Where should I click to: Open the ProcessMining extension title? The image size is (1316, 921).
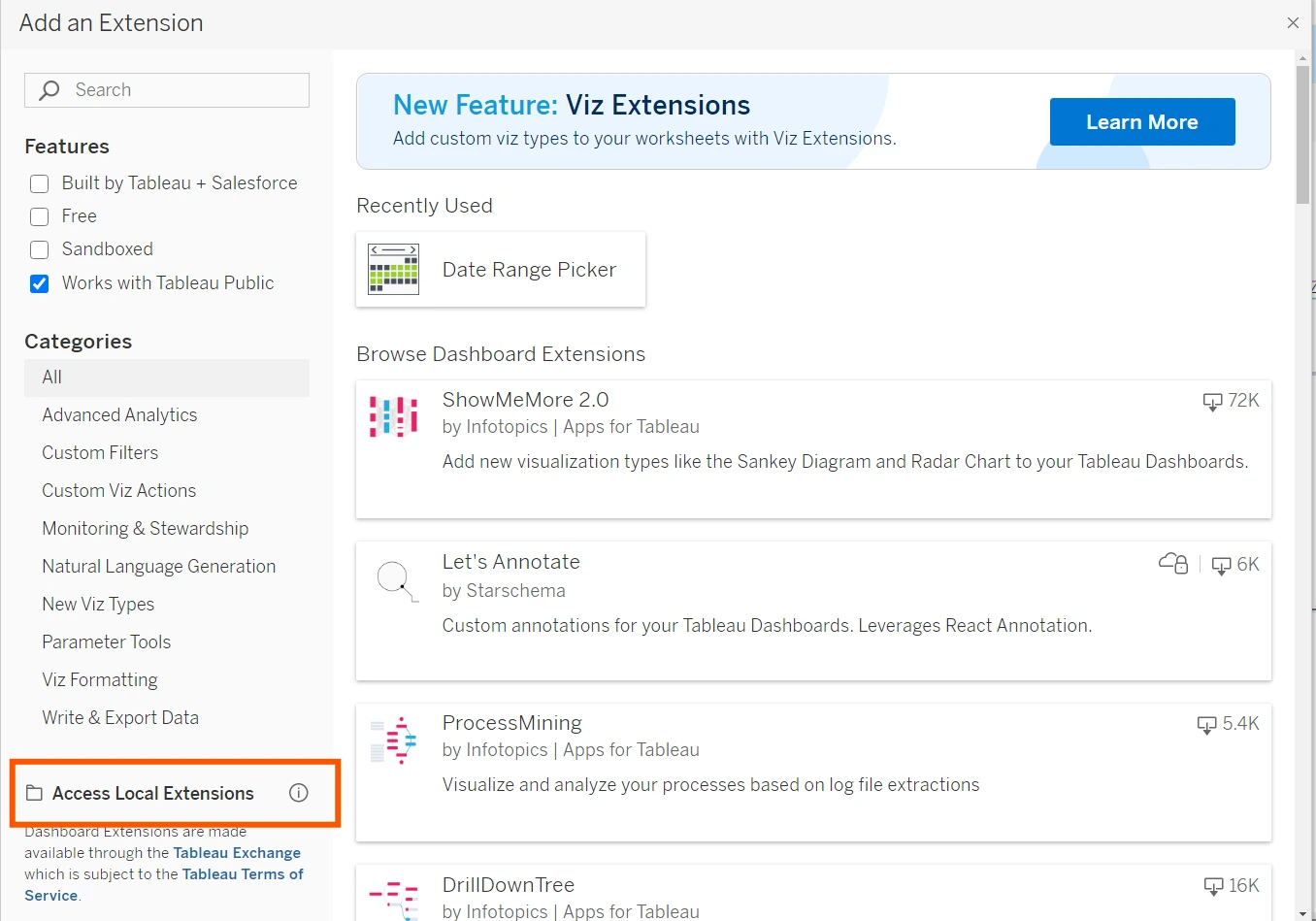[511, 723]
